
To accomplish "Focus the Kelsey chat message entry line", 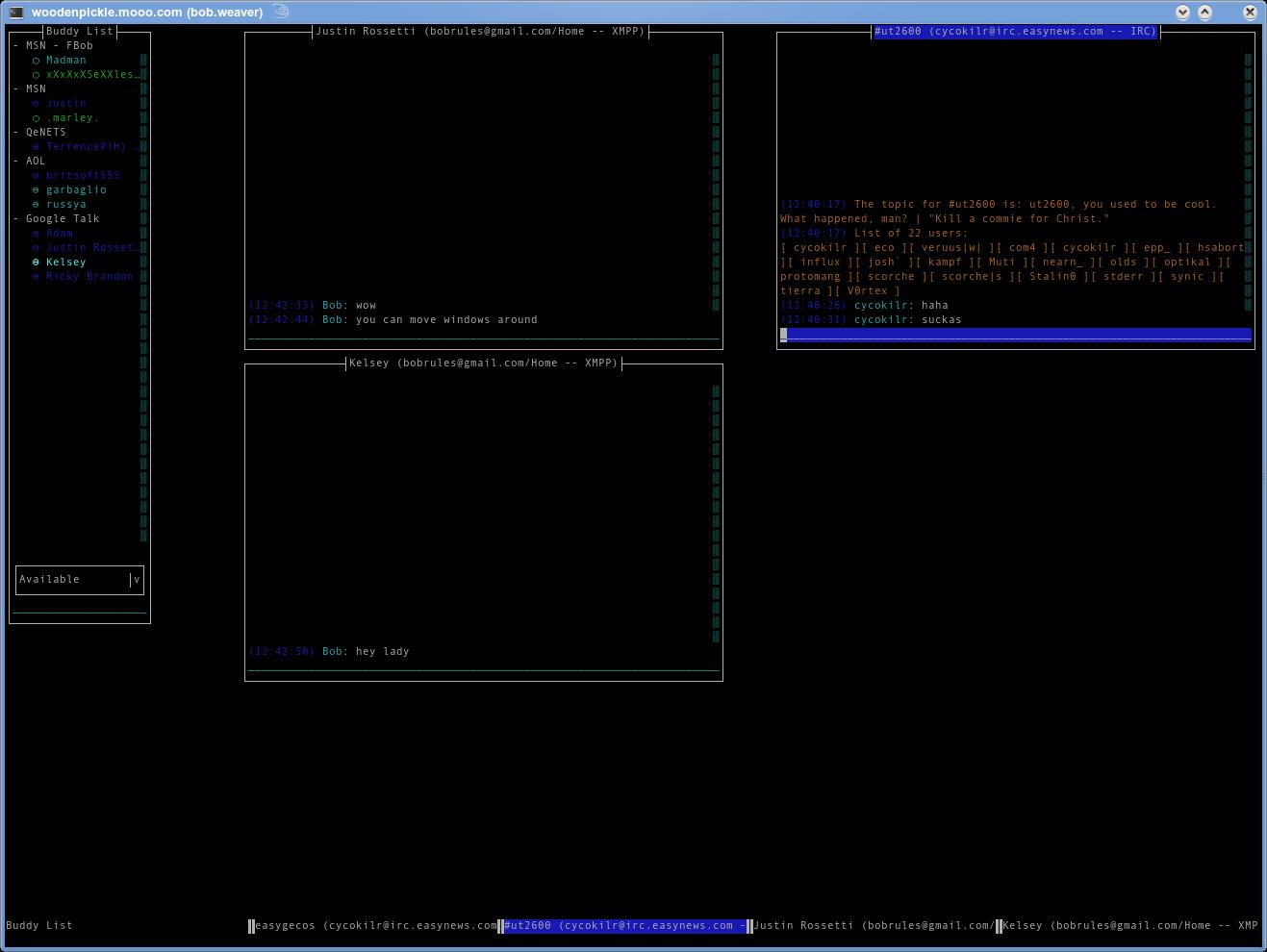I will pyautogui.click(x=483, y=666).
